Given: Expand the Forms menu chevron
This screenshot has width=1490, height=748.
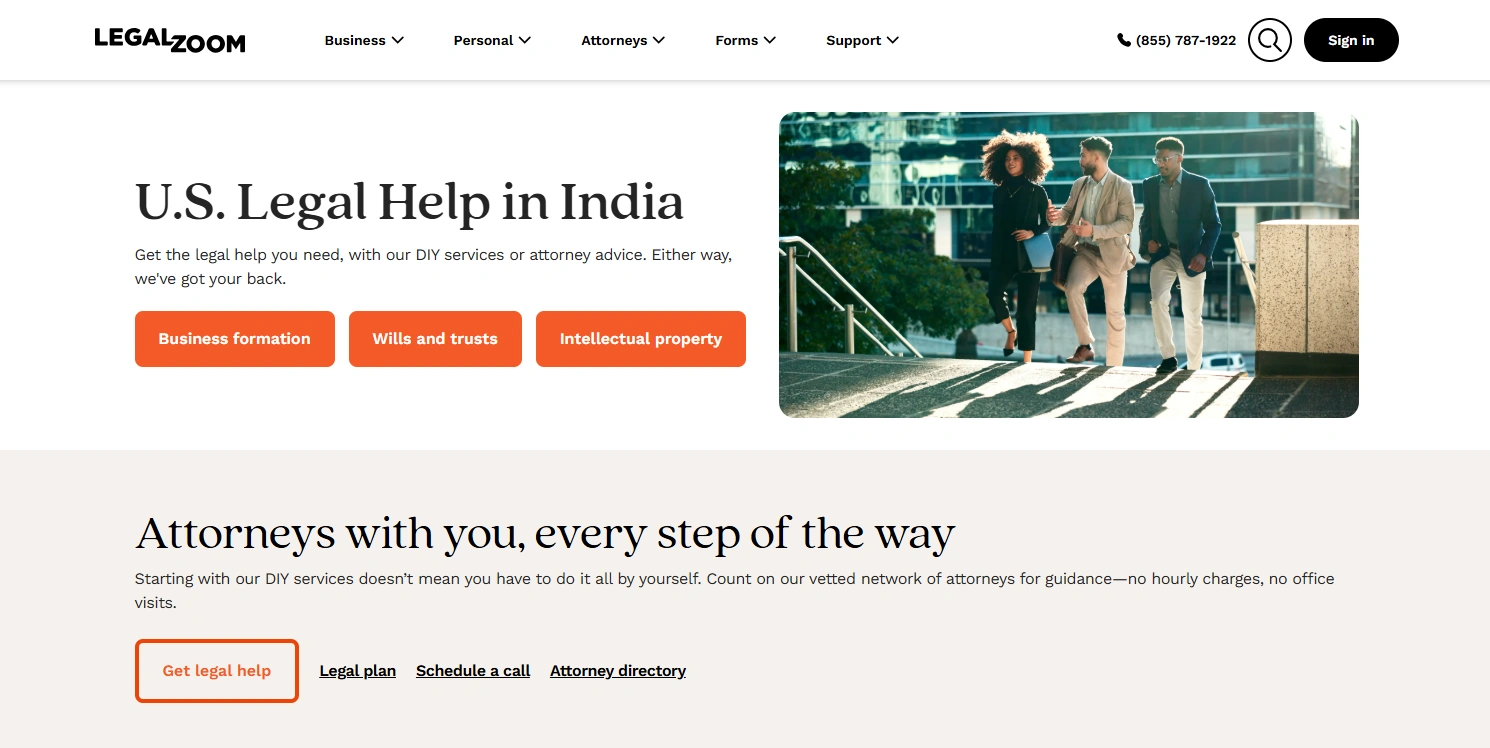Looking at the screenshot, I should coord(770,40).
